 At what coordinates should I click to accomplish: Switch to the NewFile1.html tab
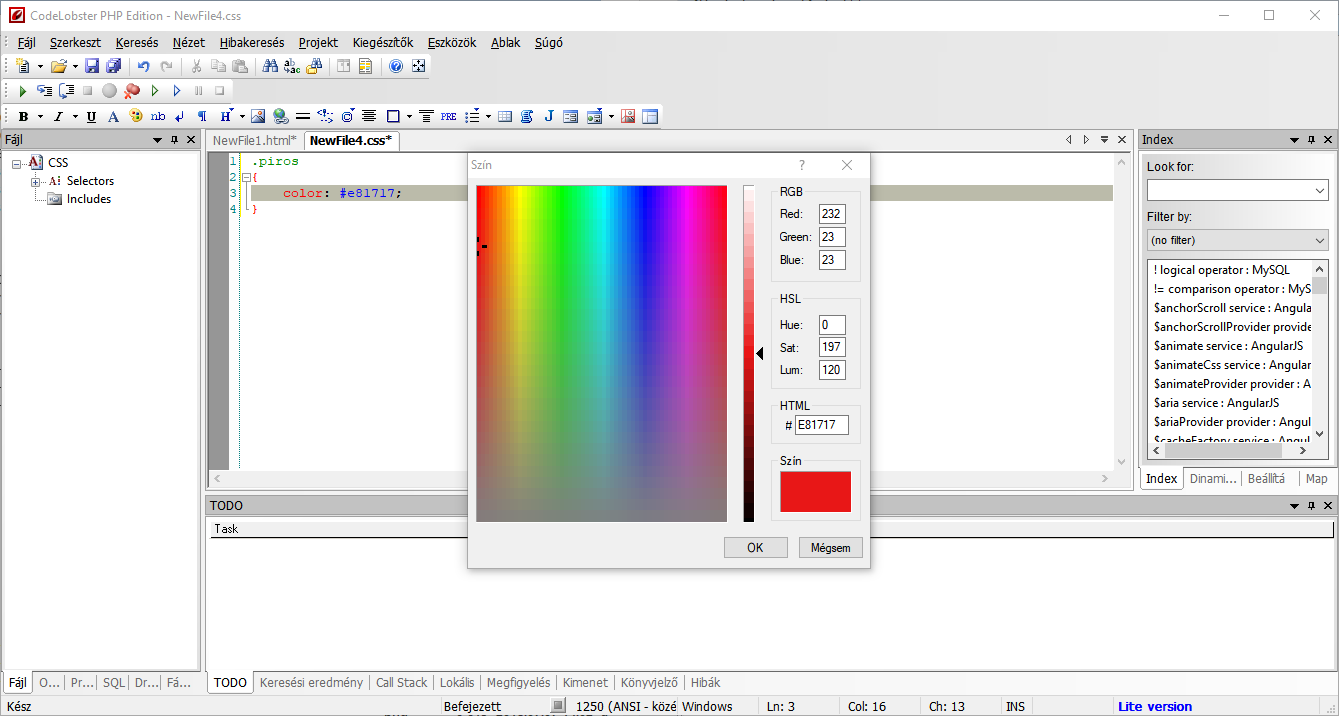point(254,141)
